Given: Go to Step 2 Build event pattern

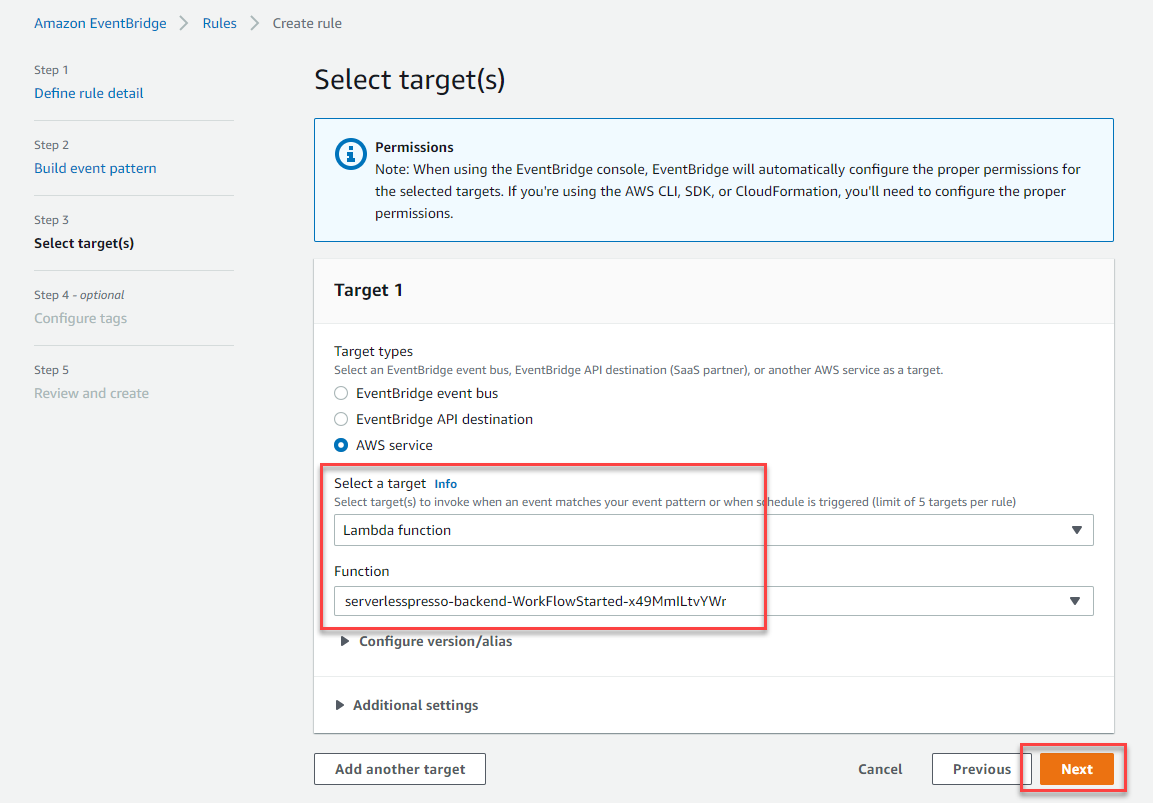Looking at the screenshot, I should (x=95, y=168).
